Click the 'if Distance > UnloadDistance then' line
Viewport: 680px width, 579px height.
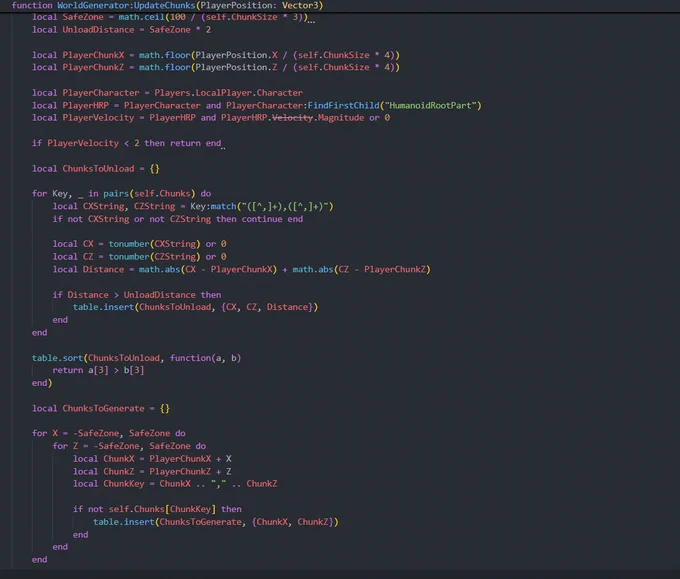137,295
